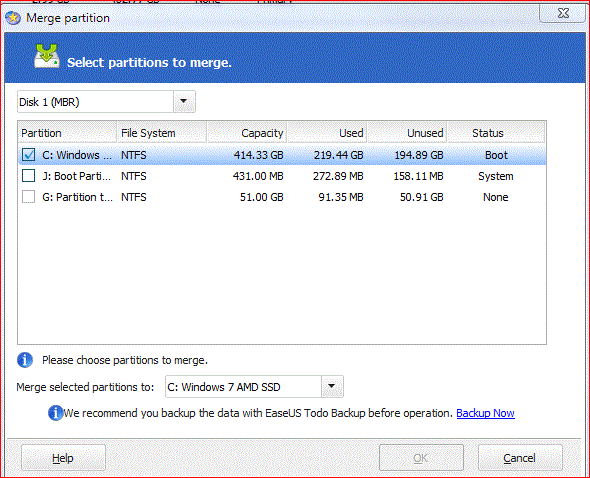Viewport: 590px width, 478px height.
Task: Click the 50.91 GB unused value
Action: coord(421,197)
